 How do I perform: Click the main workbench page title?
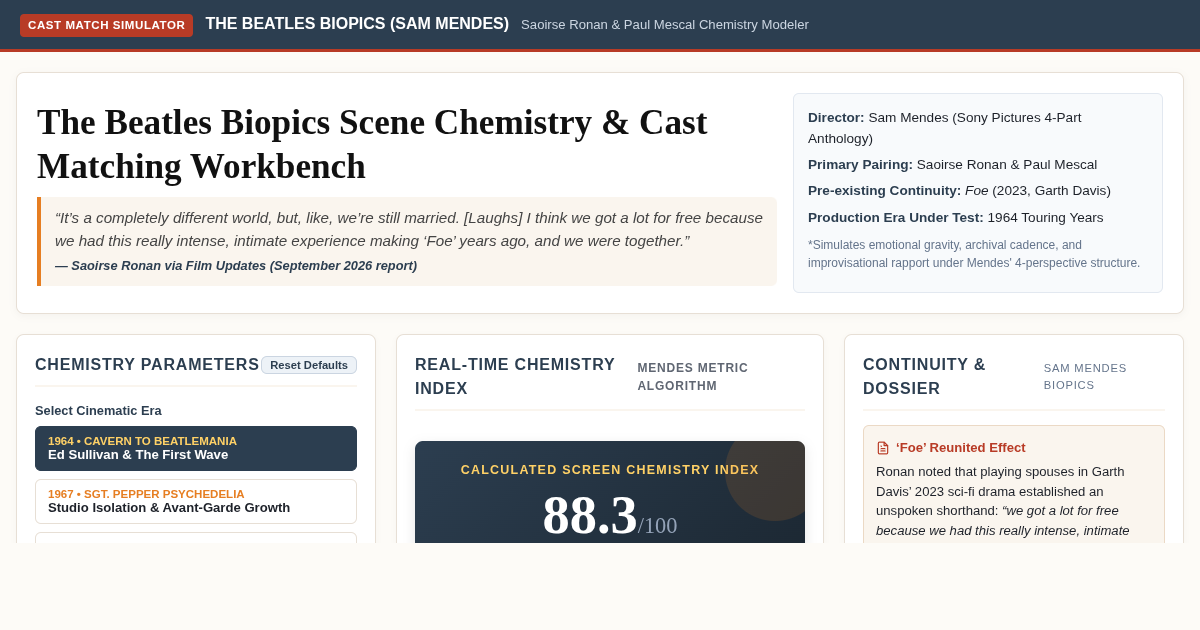click(372, 144)
